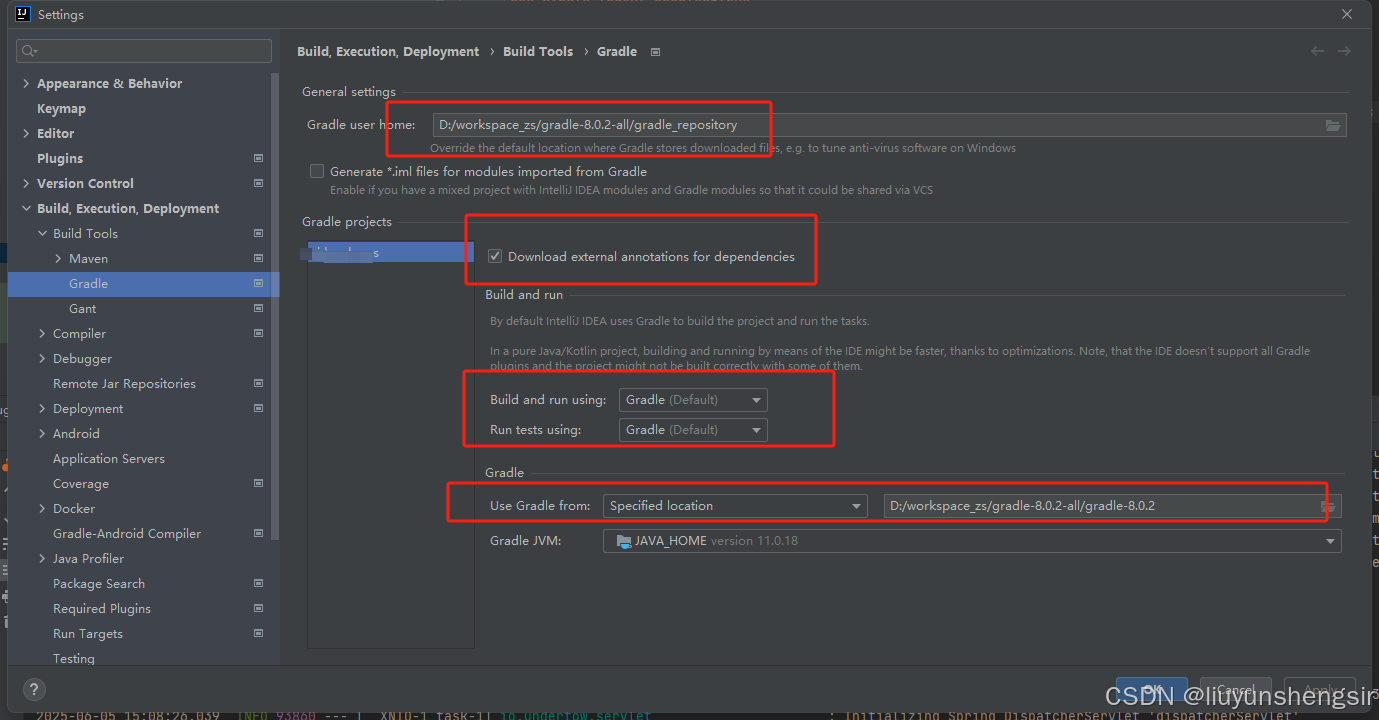The height and width of the screenshot is (720, 1379).
Task: Click breadcrumb project-level icon after Gradle
Action: (655, 52)
